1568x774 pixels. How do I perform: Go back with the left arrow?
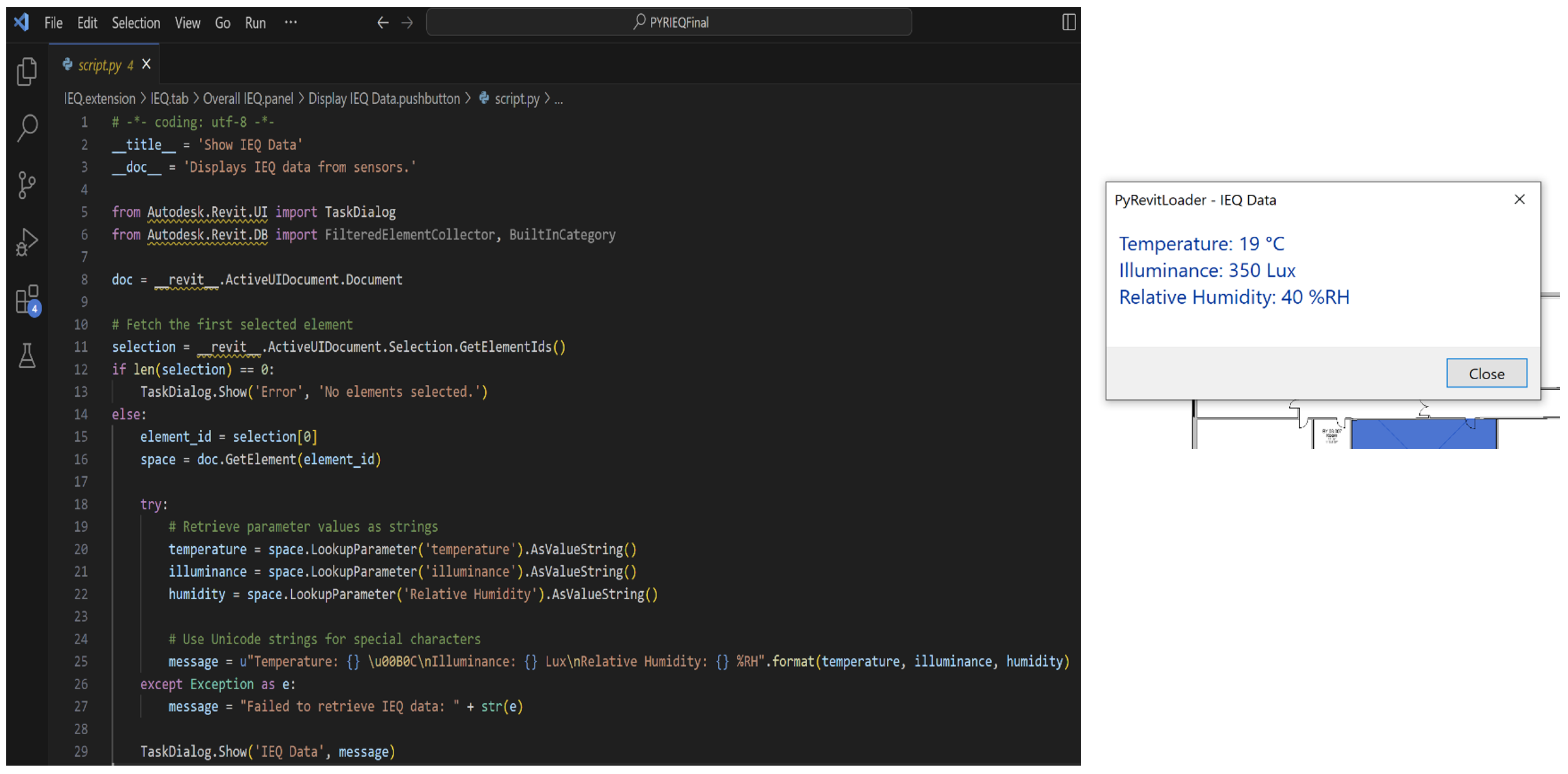coord(382,22)
